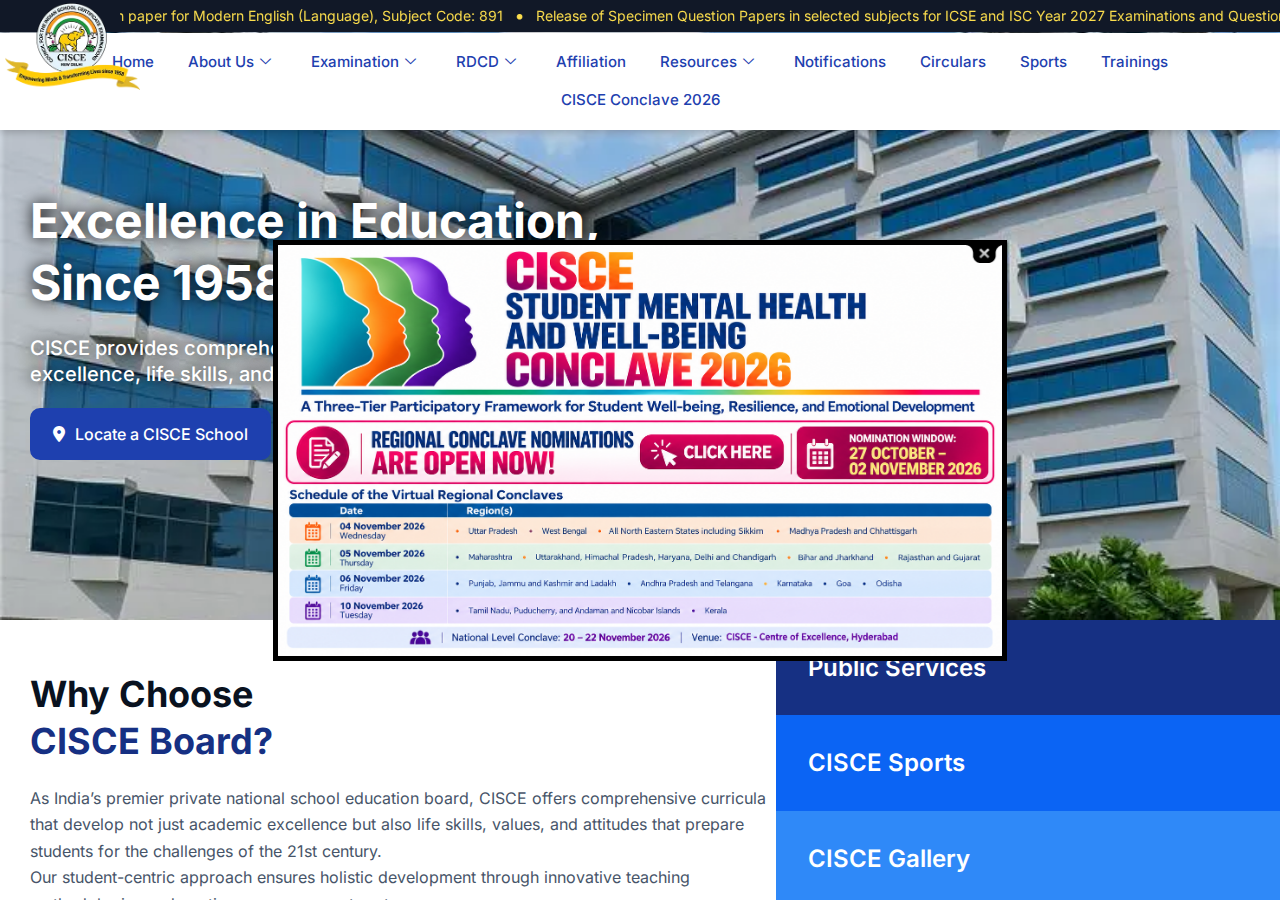This screenshot has height=900, width=1280.
Task: Click 'Uttar Pradesh' in the schedule table
Action: [493, 531]
